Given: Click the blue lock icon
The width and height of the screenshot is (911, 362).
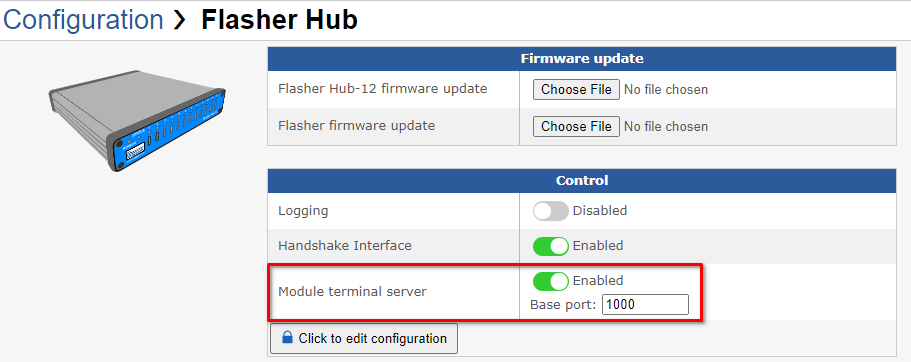Looking at the screenshot, I should pos(287,338).
